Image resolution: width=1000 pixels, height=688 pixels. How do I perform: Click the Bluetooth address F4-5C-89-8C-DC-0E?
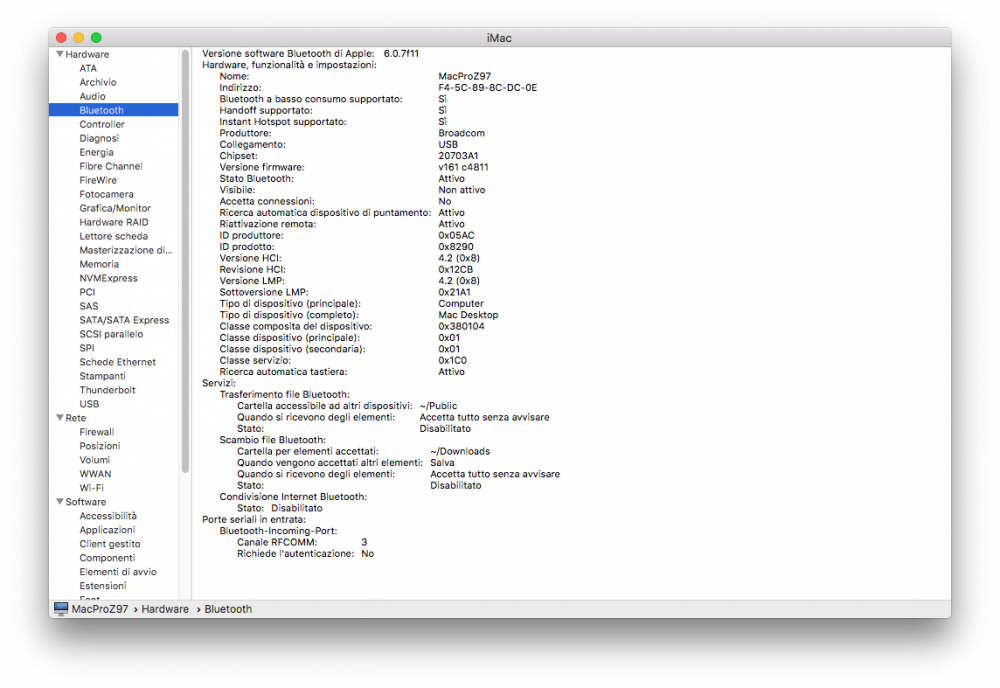point(487,88)
